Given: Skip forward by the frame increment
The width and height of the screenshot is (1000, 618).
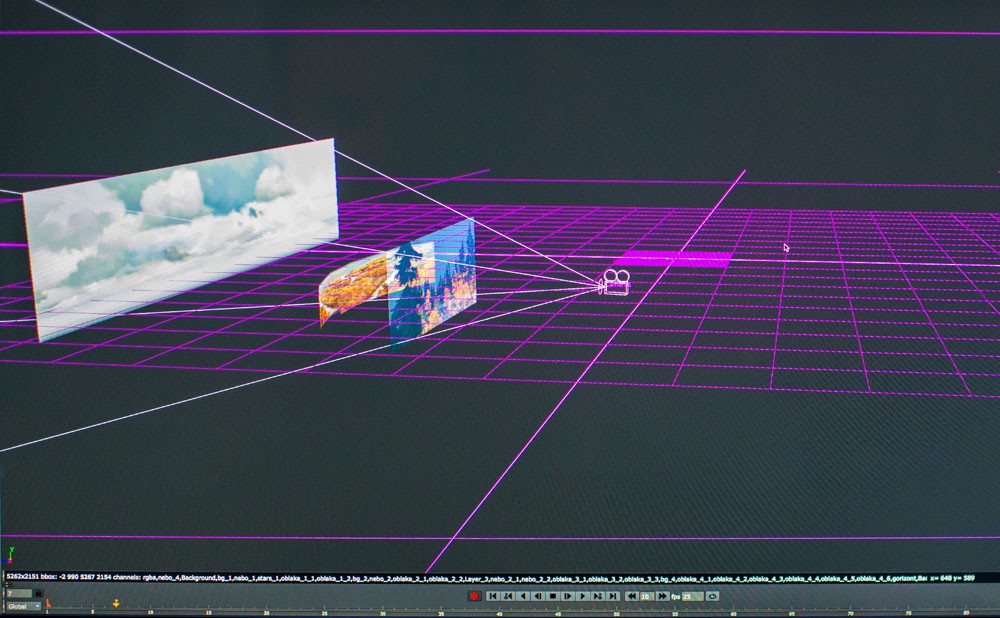Looking at the screenshot, I should click(662, 596).
